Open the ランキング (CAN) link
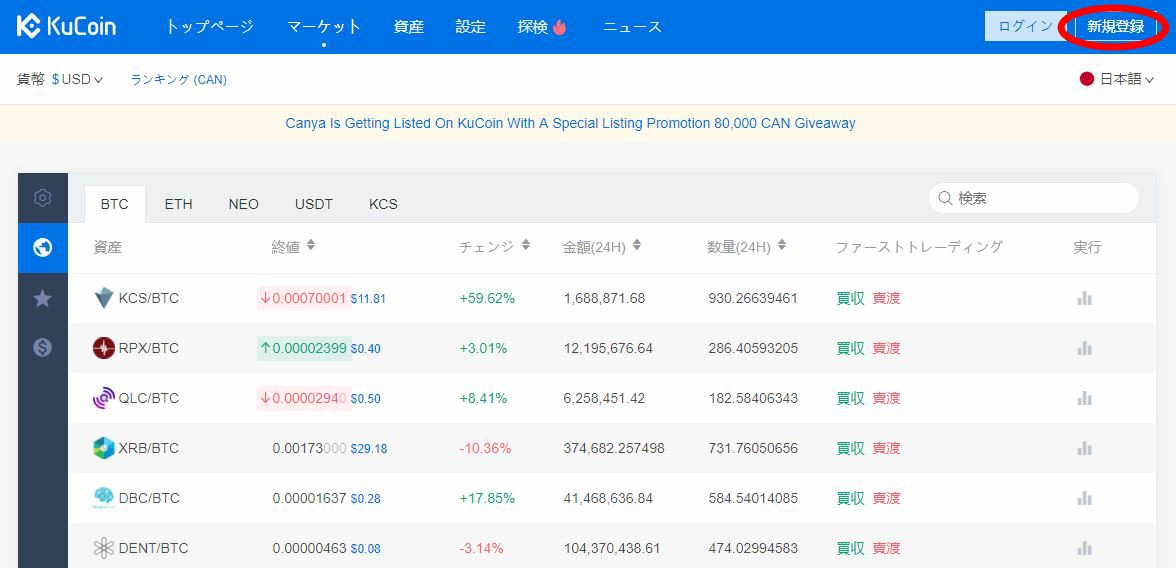Image resolution: width=1176 pixels, height=568 pixels. click(178, 80)
